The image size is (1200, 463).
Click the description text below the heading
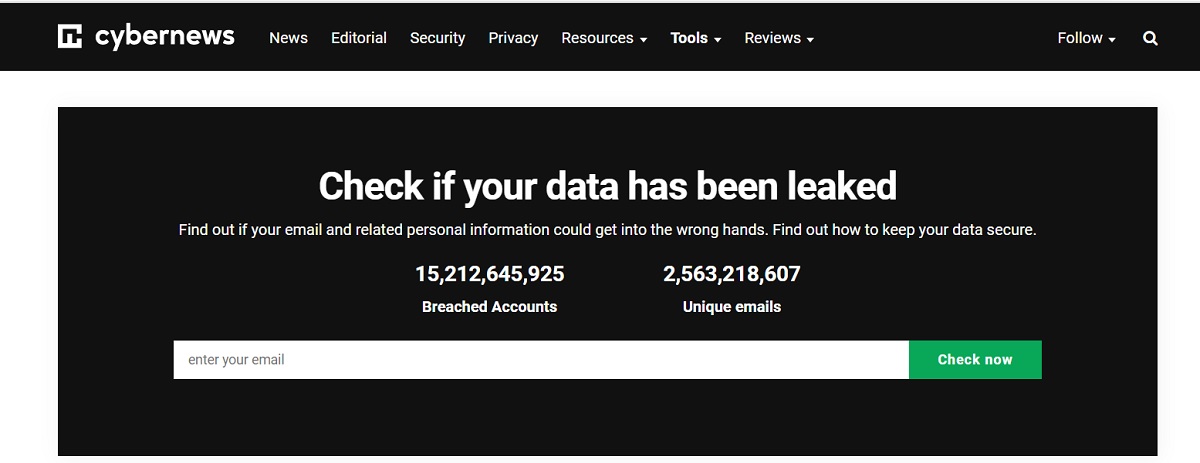(x=607, y=230)
